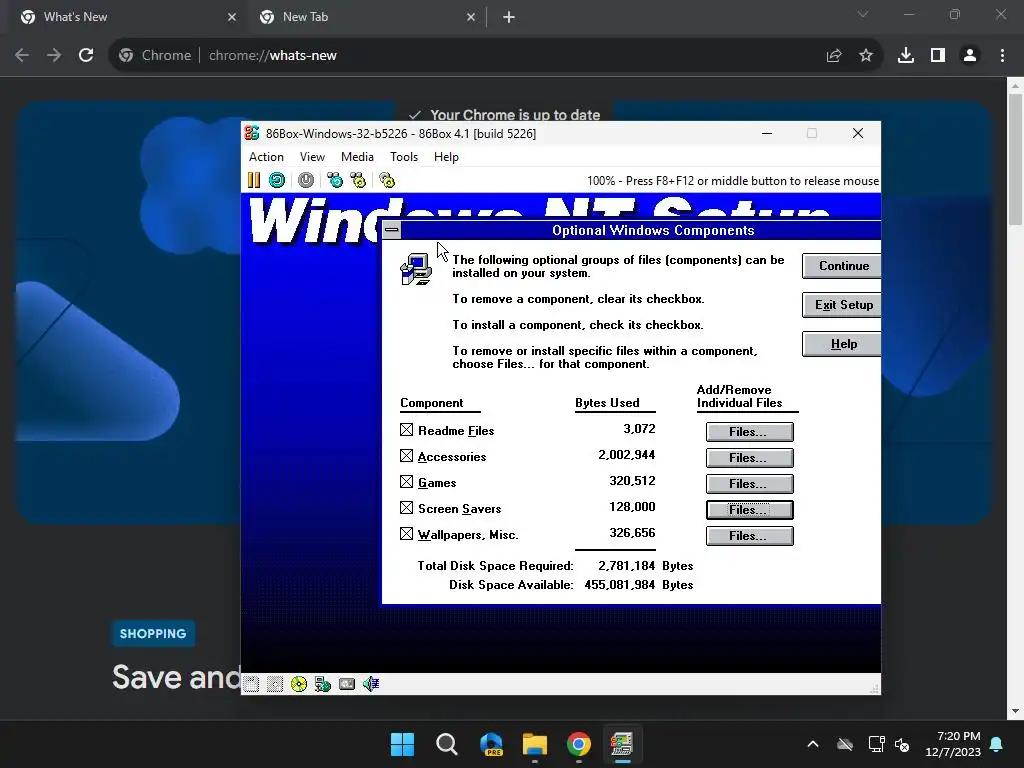Click the gray ACPI power shutdown icon

tap(306, 180)
